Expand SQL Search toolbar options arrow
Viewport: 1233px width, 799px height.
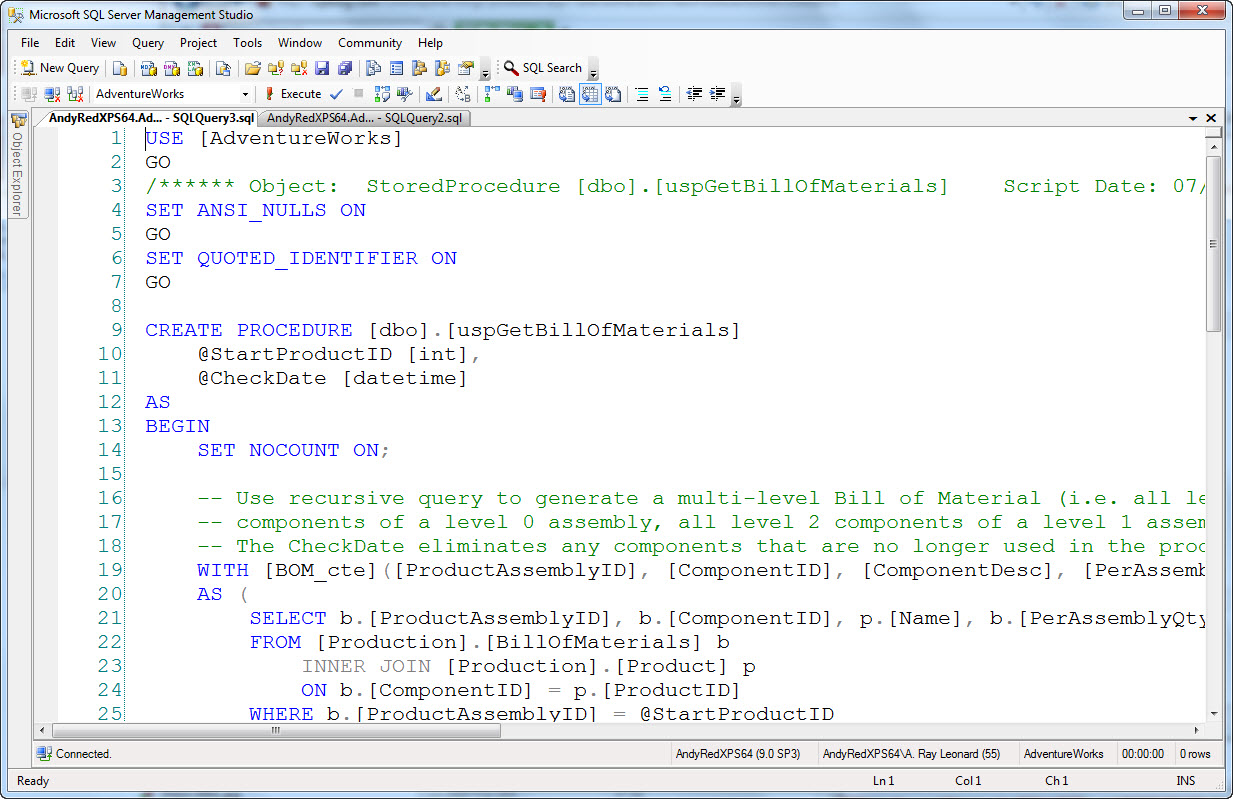point(593,70)
